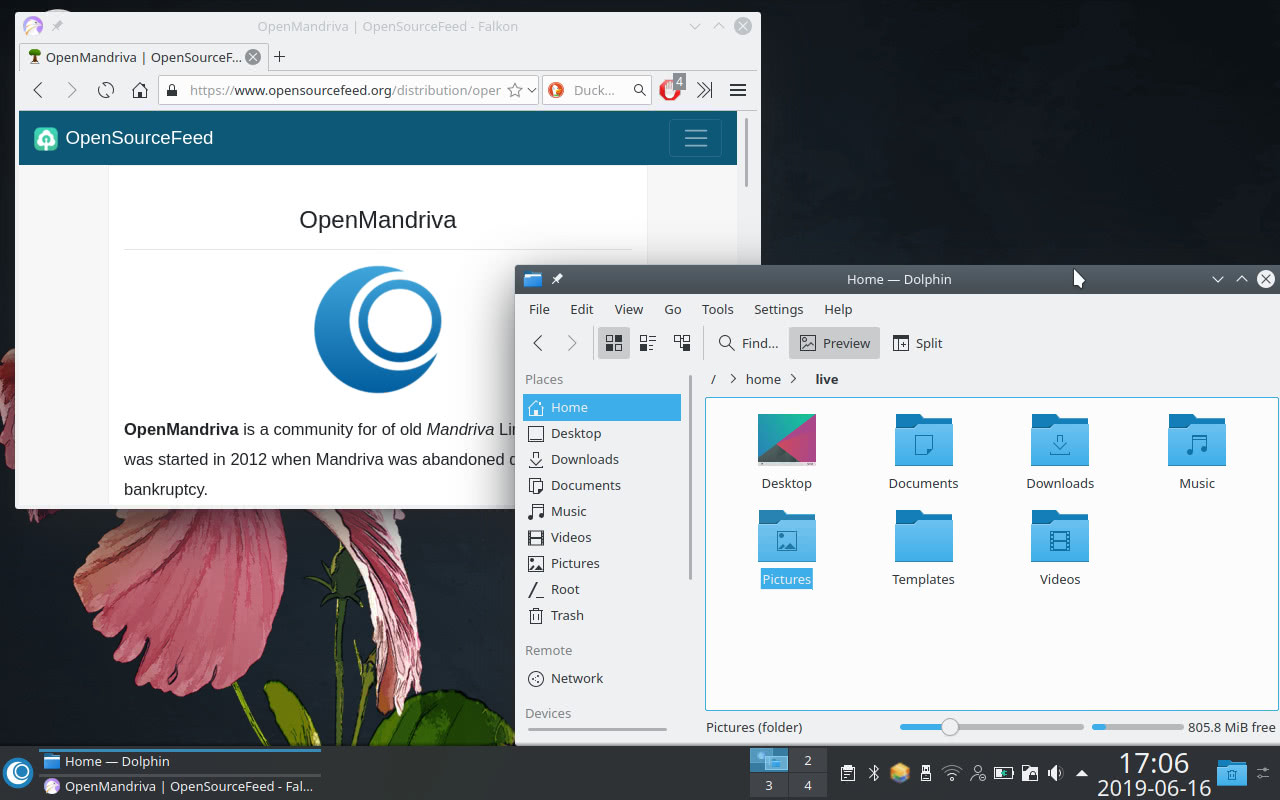This screenshot has height=800, width=1280.
Task: Split the Dolphin view
Action: (917, 343)
